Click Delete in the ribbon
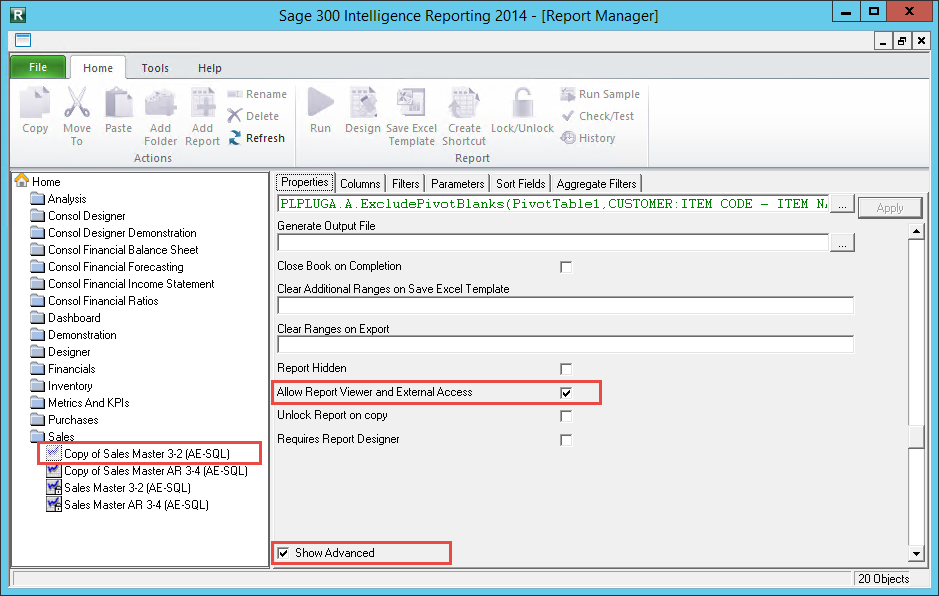This screenshot has width=939, height=596. [253, 116]
